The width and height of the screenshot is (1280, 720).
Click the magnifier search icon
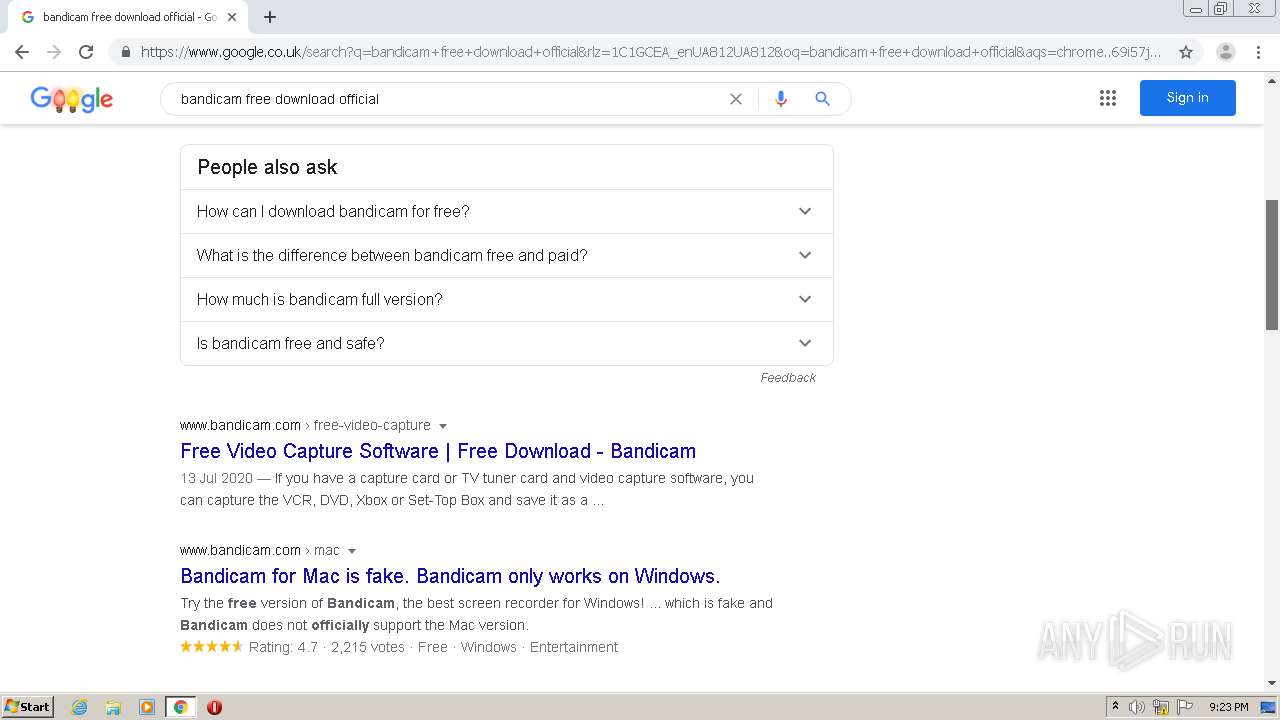pos(822,99)
